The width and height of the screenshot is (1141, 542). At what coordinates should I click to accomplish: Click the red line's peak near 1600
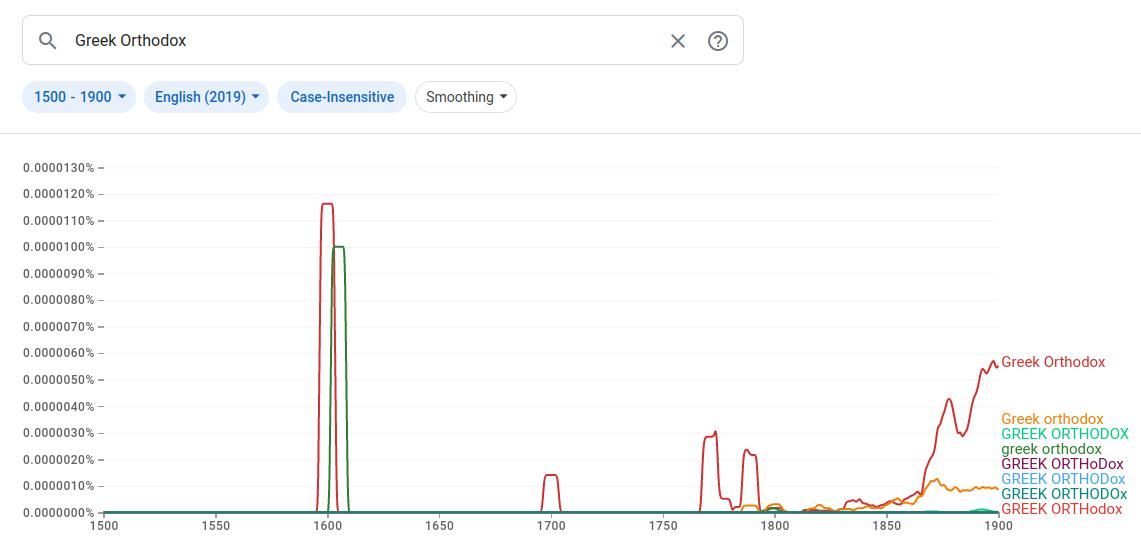327,204
